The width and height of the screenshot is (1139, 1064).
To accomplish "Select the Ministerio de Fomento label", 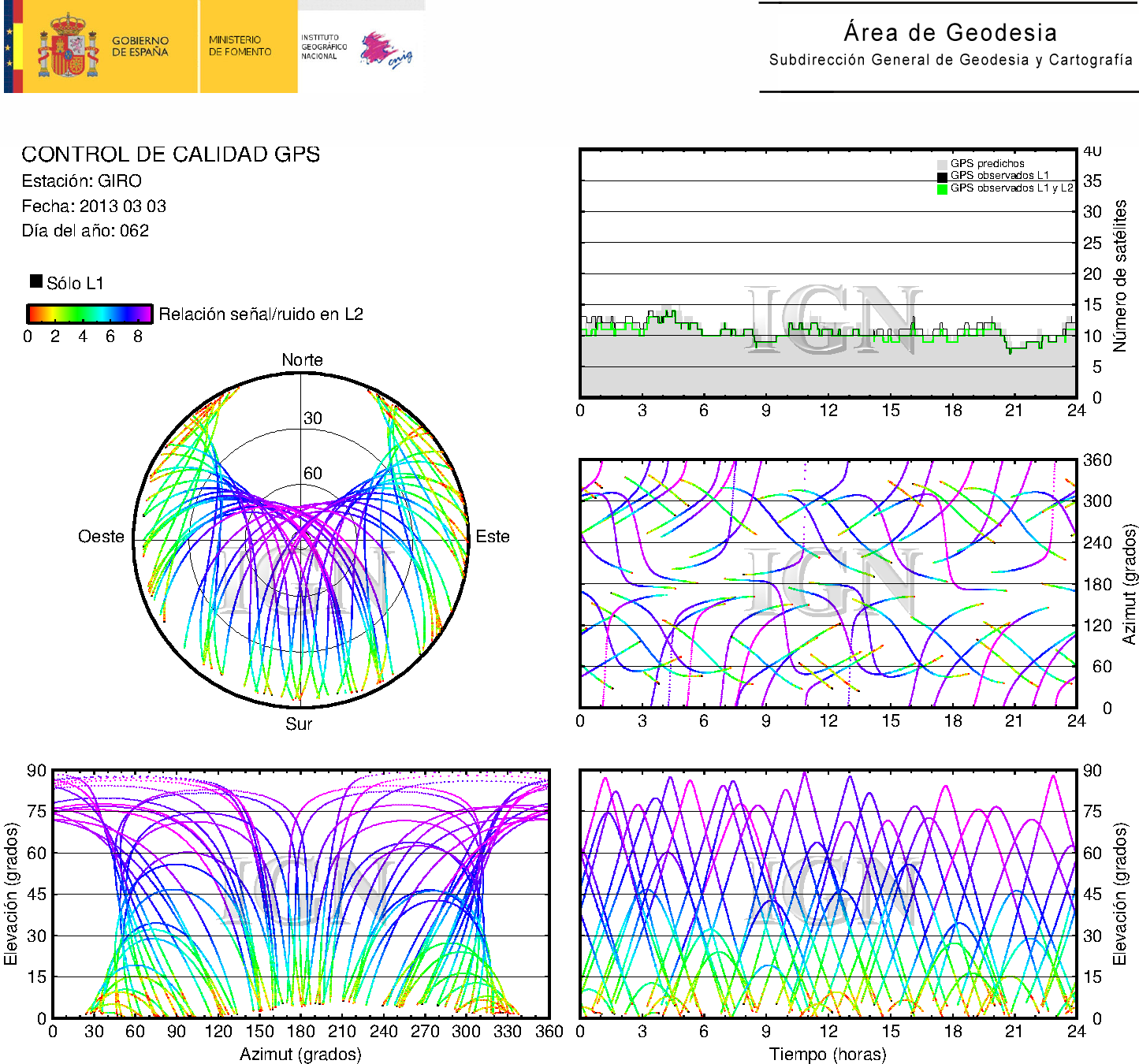I will [x=240, y=46].
